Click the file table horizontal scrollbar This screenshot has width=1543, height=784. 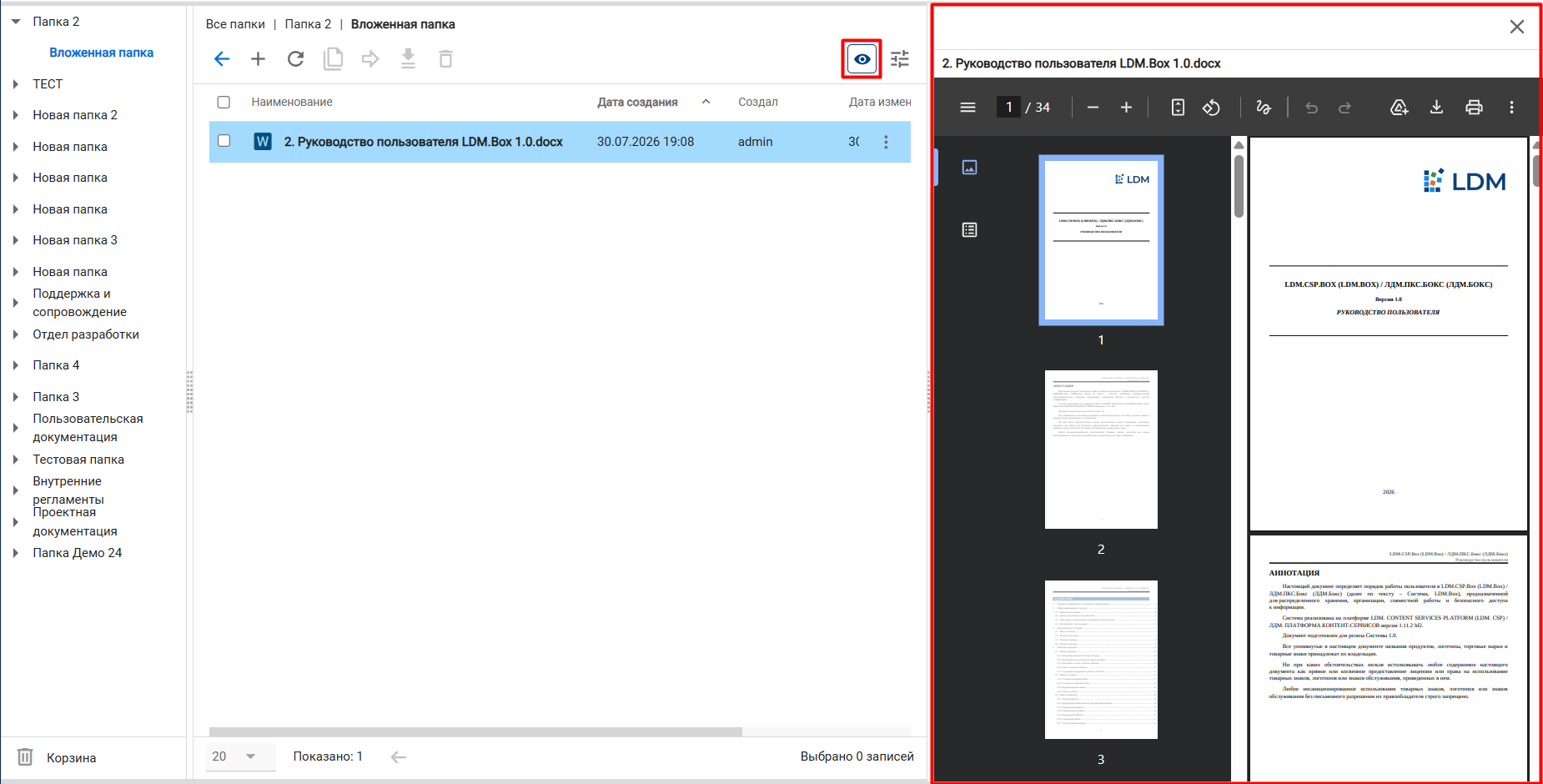click(475, 731)
